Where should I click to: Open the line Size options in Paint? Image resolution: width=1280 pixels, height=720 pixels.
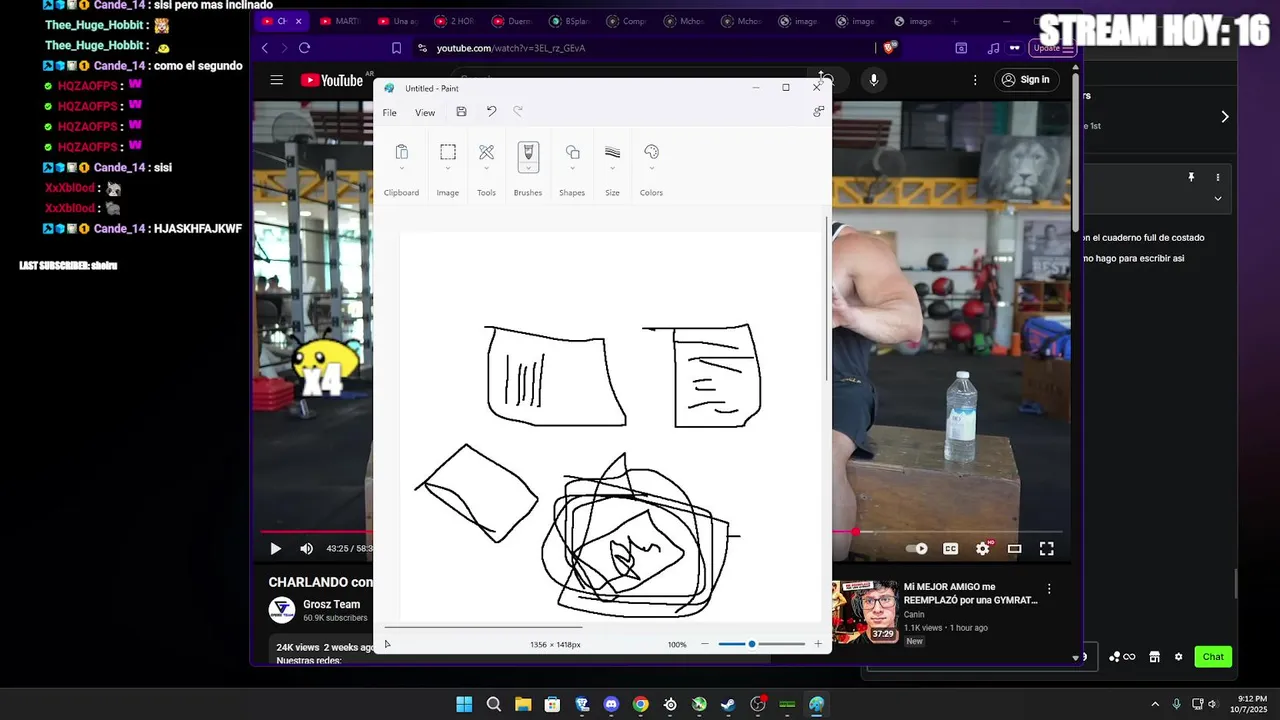click(x=612, y=152)
